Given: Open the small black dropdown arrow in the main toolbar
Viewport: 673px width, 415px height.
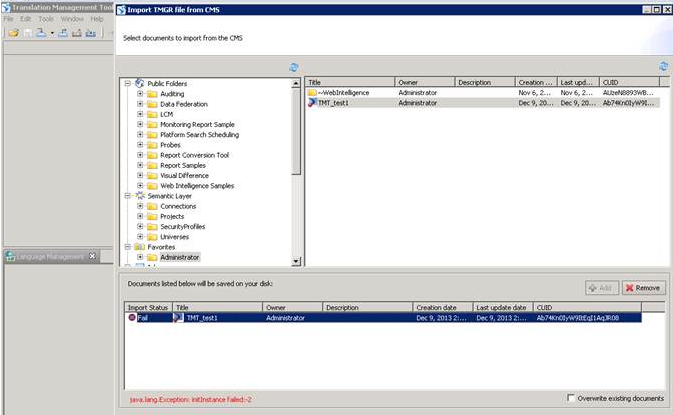Looking at the screenshot, I should pos(52,33).
